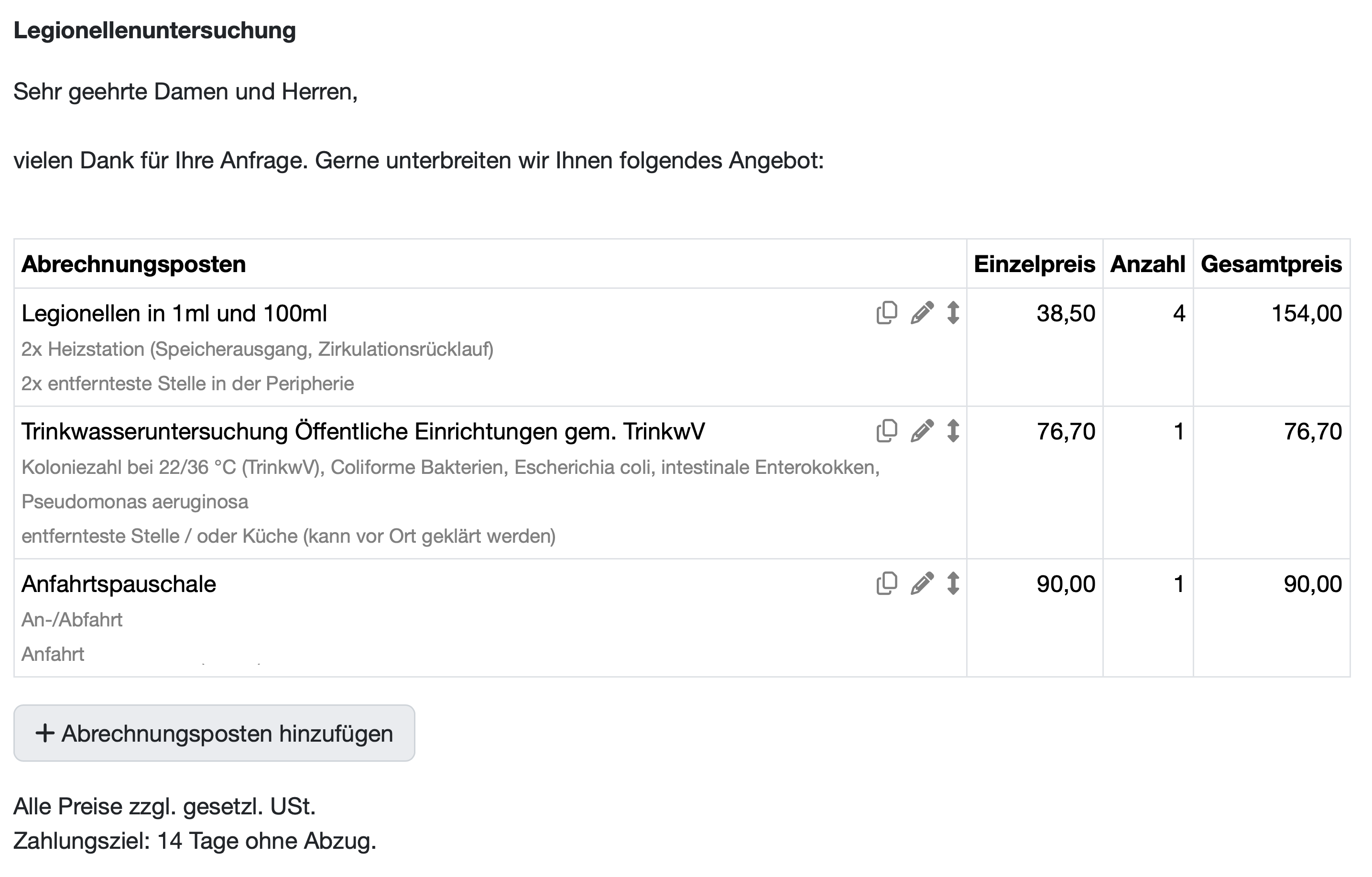The width and height of the screenshot is (1372, 877).
Task: Copy the Trinkwasseruntersuchung line item
Action: click(x=887, y=432)
